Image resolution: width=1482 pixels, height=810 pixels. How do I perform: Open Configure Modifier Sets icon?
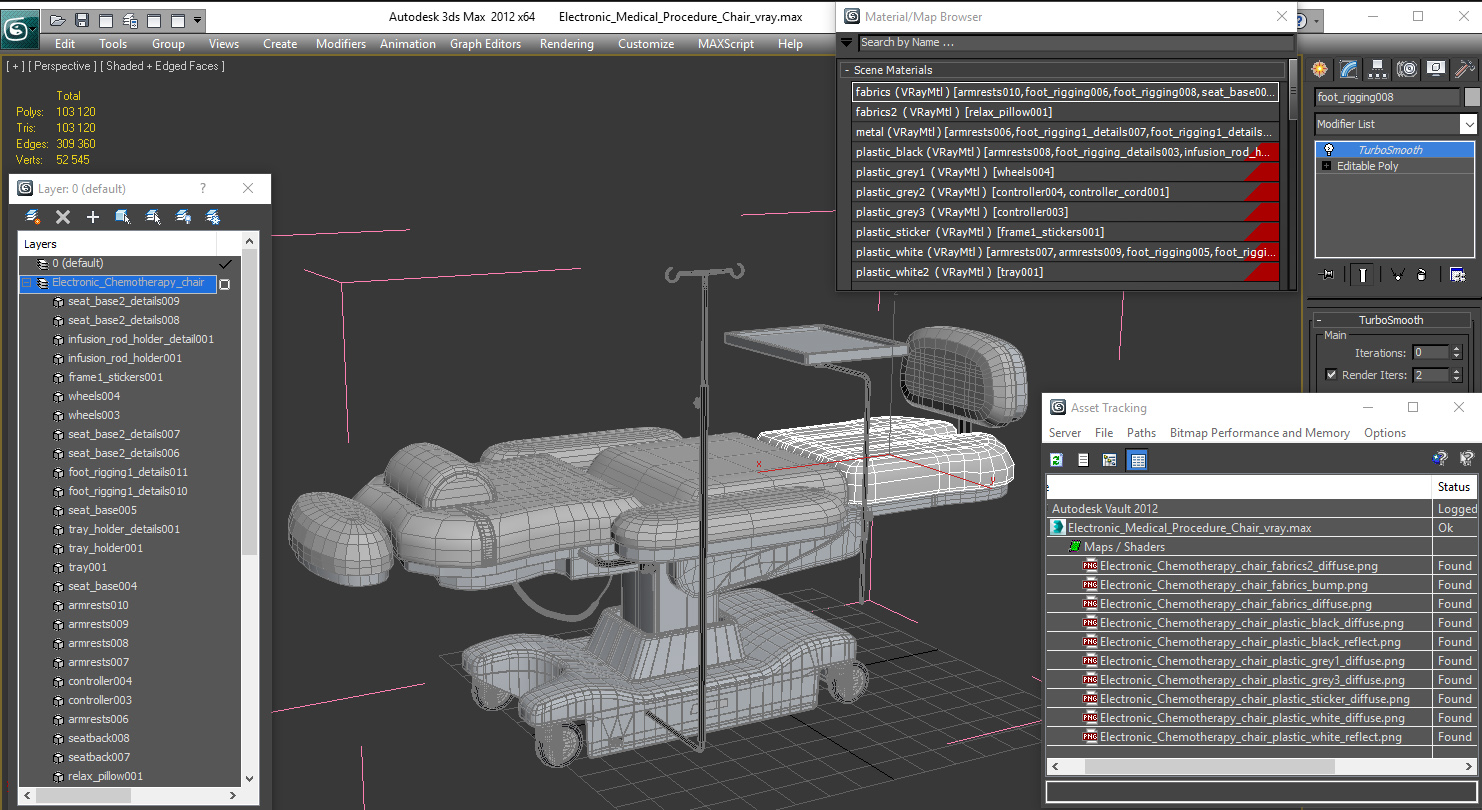pos(1457,275)
